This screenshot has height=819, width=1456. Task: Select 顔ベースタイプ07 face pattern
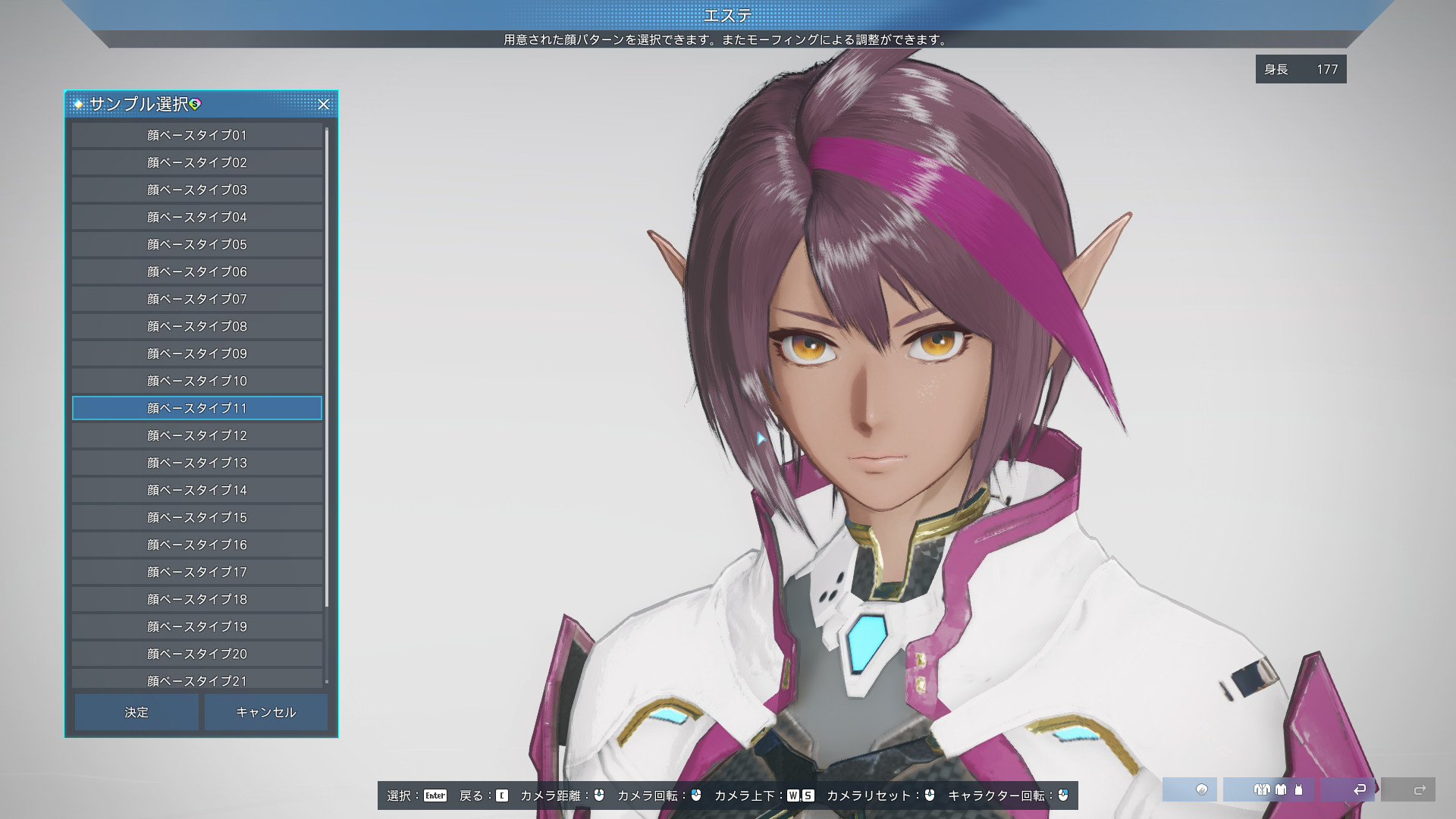pyautogui.click(x=197, y=299)
